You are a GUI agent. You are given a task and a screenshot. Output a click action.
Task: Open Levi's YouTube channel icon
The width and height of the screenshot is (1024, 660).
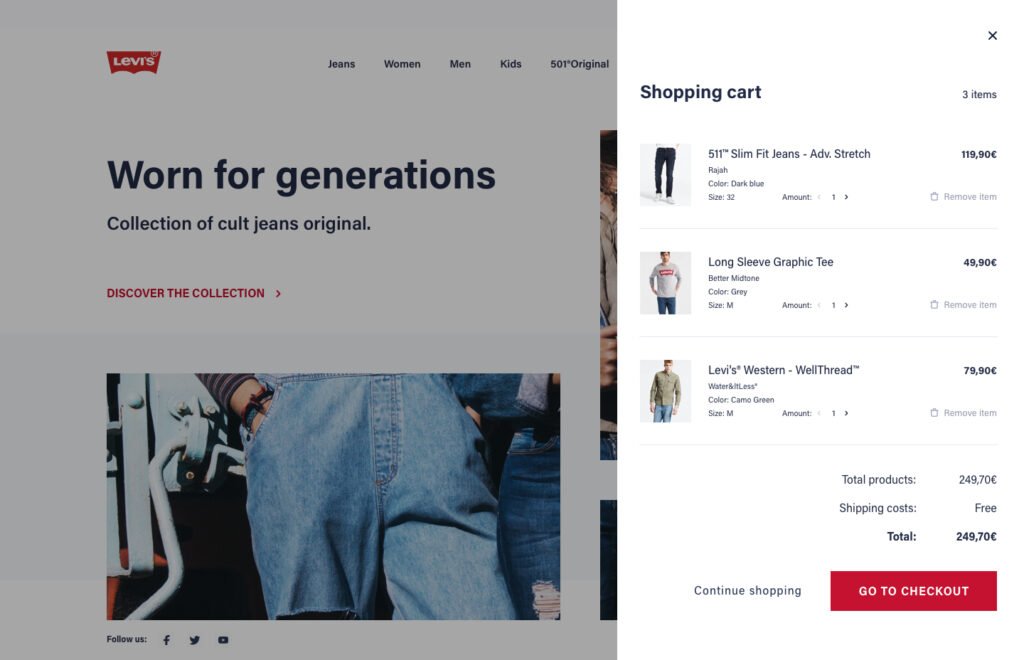click(223, 640)
